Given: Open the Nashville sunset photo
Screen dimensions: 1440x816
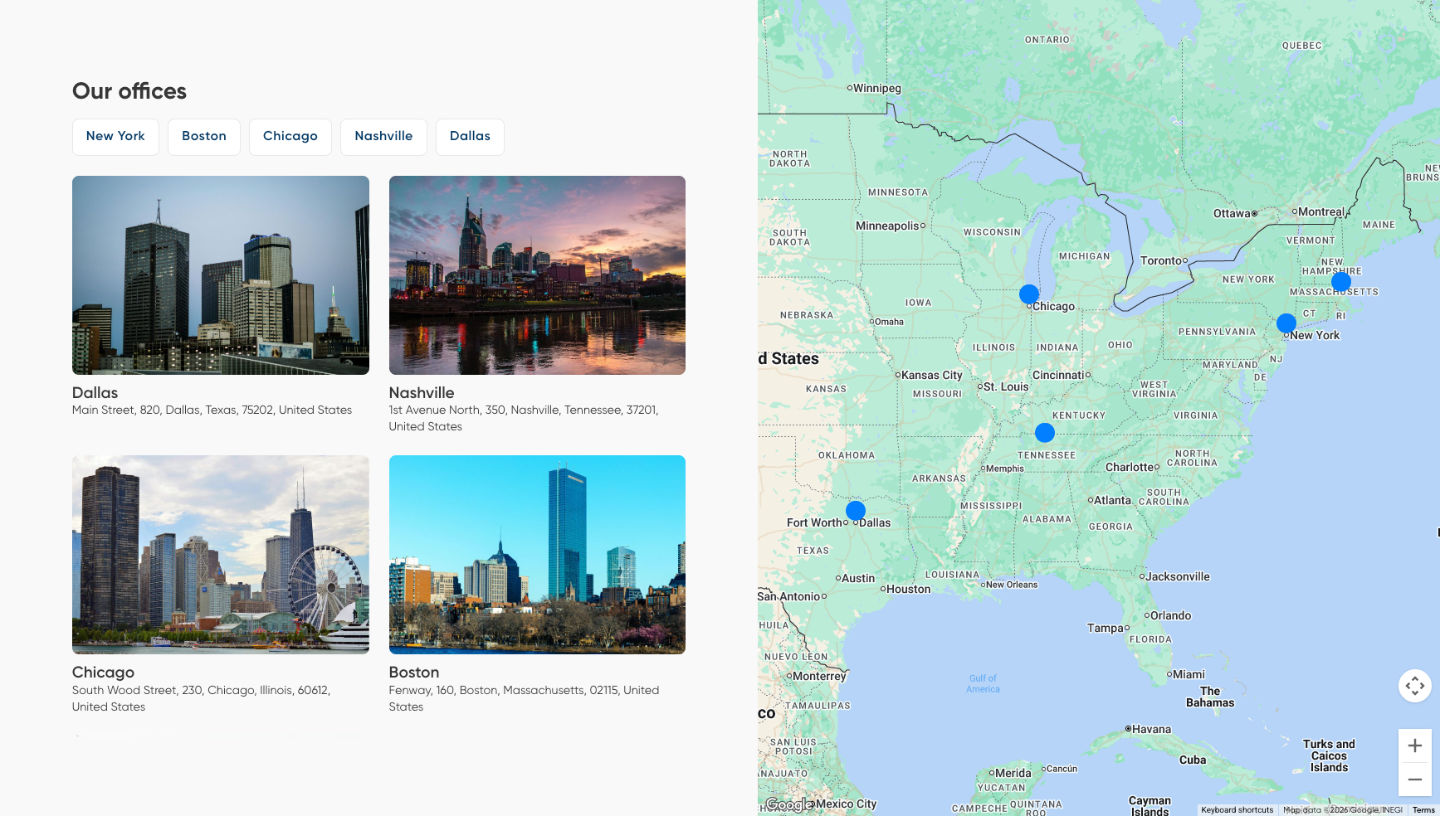Looking at the screenshot, I should point(537,275).
